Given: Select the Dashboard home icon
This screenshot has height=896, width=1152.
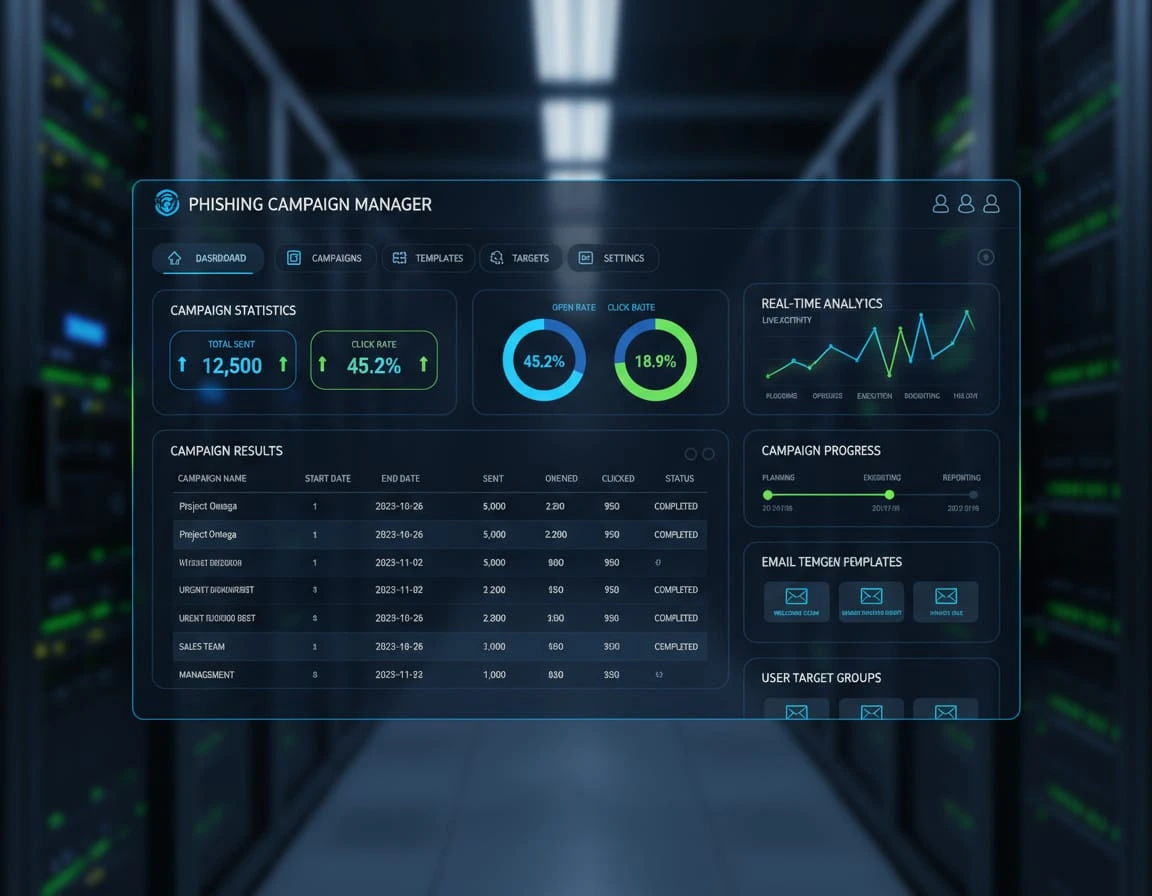Looking at the screenshot, I should click(x=173, y=257).
